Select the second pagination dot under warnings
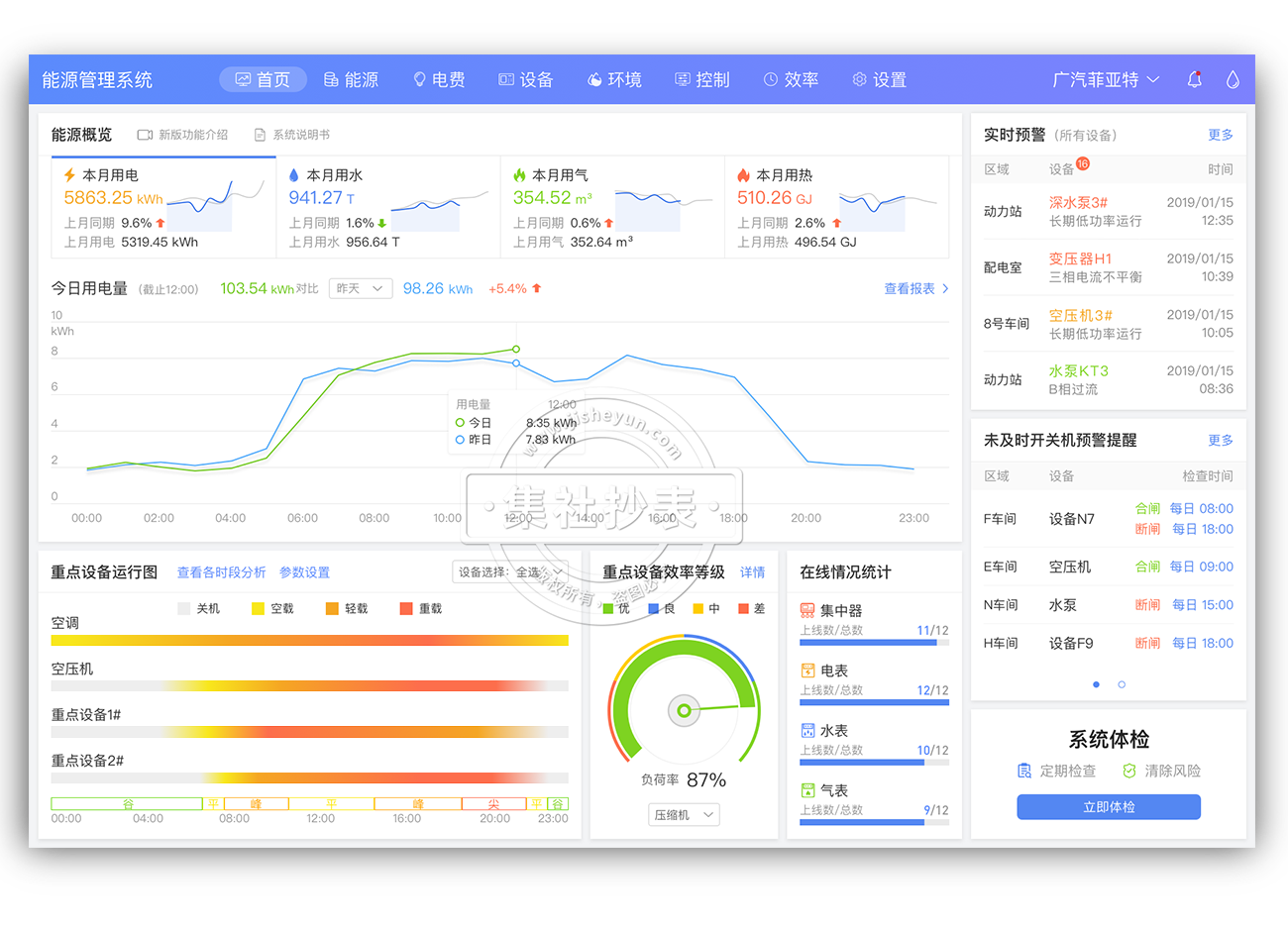This screenshot has width=1288, height=931. click(x=1121, y=683)
